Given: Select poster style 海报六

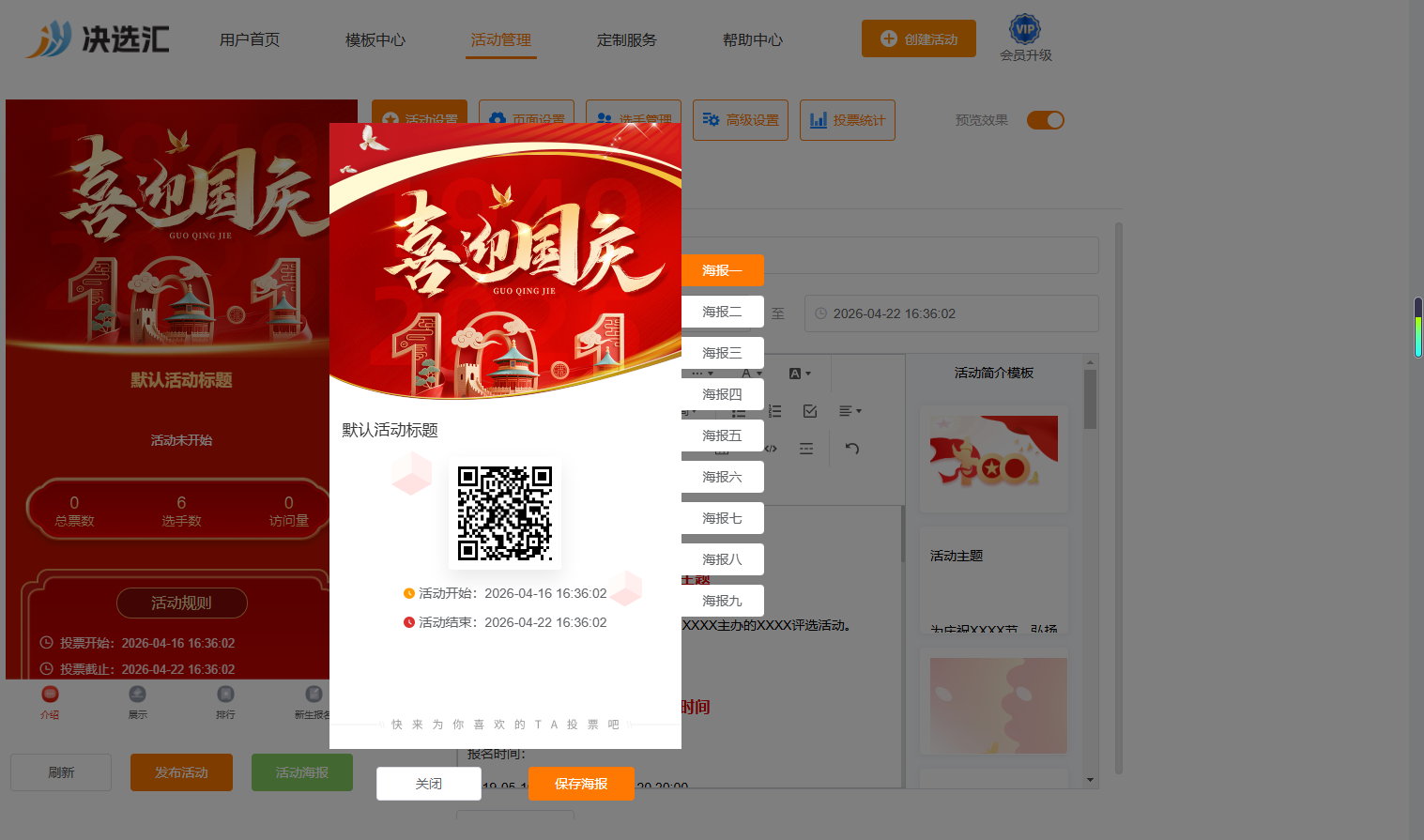Looking at the screenshot, I should [722, 477].
